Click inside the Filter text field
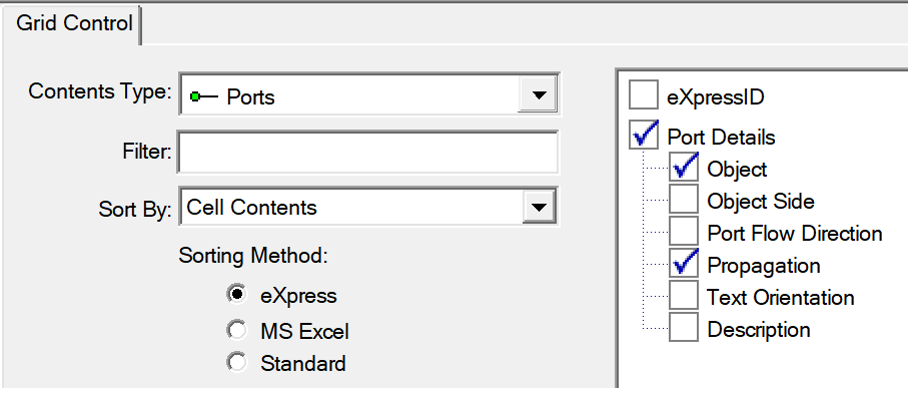This screenshot has height=397, width=908. coord(368,152)
